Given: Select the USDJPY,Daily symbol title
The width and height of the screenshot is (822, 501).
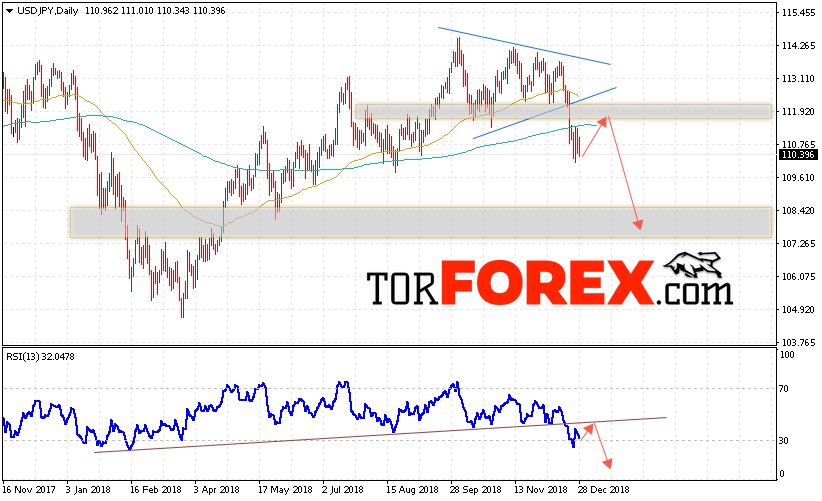Looking at the screenshot, I should [48, 10].
